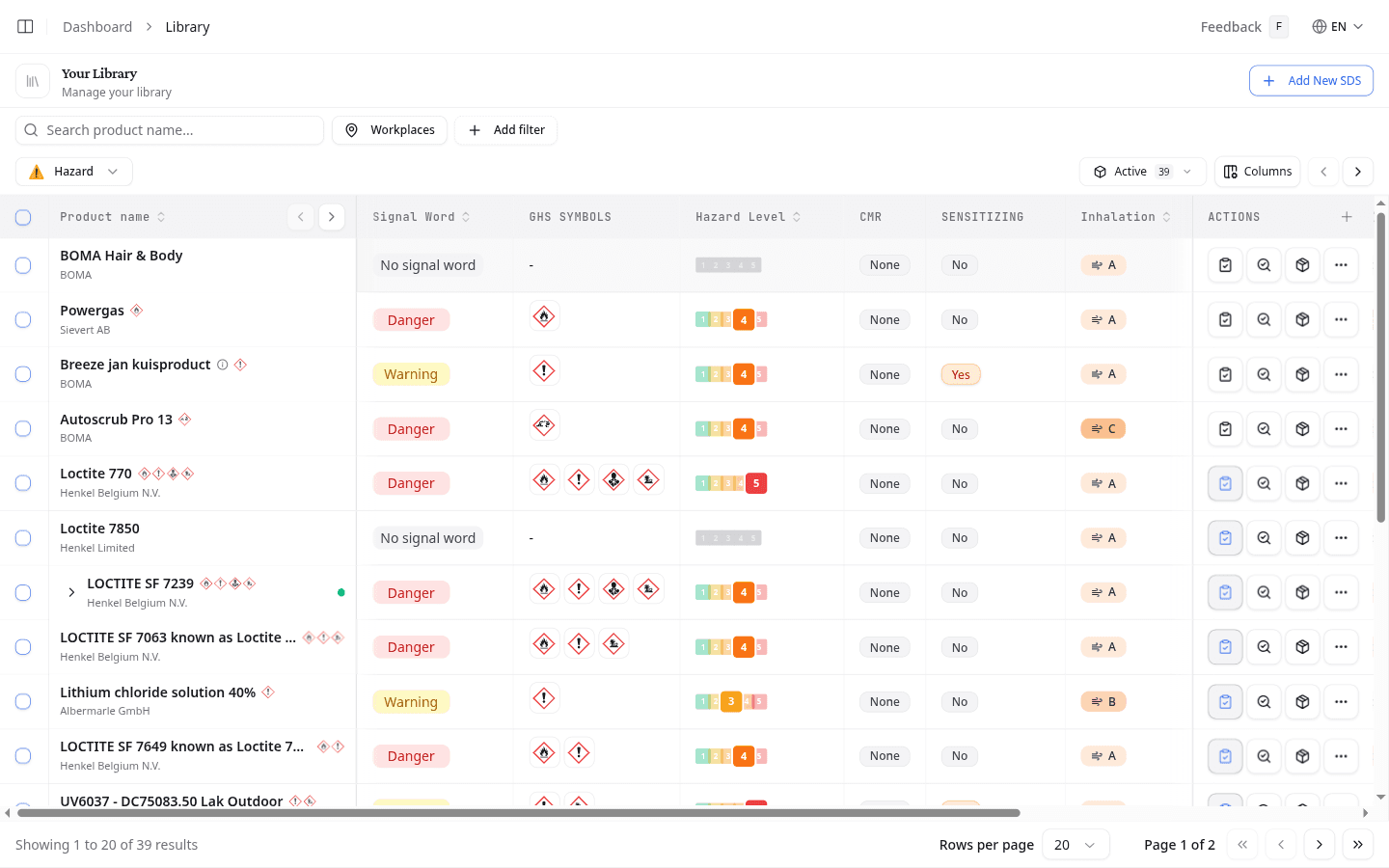Click magnifier action for Loctite 7850 row
Image resolution: width=1389 pixels, height=868 pixels.
(x=1264, y=537)
